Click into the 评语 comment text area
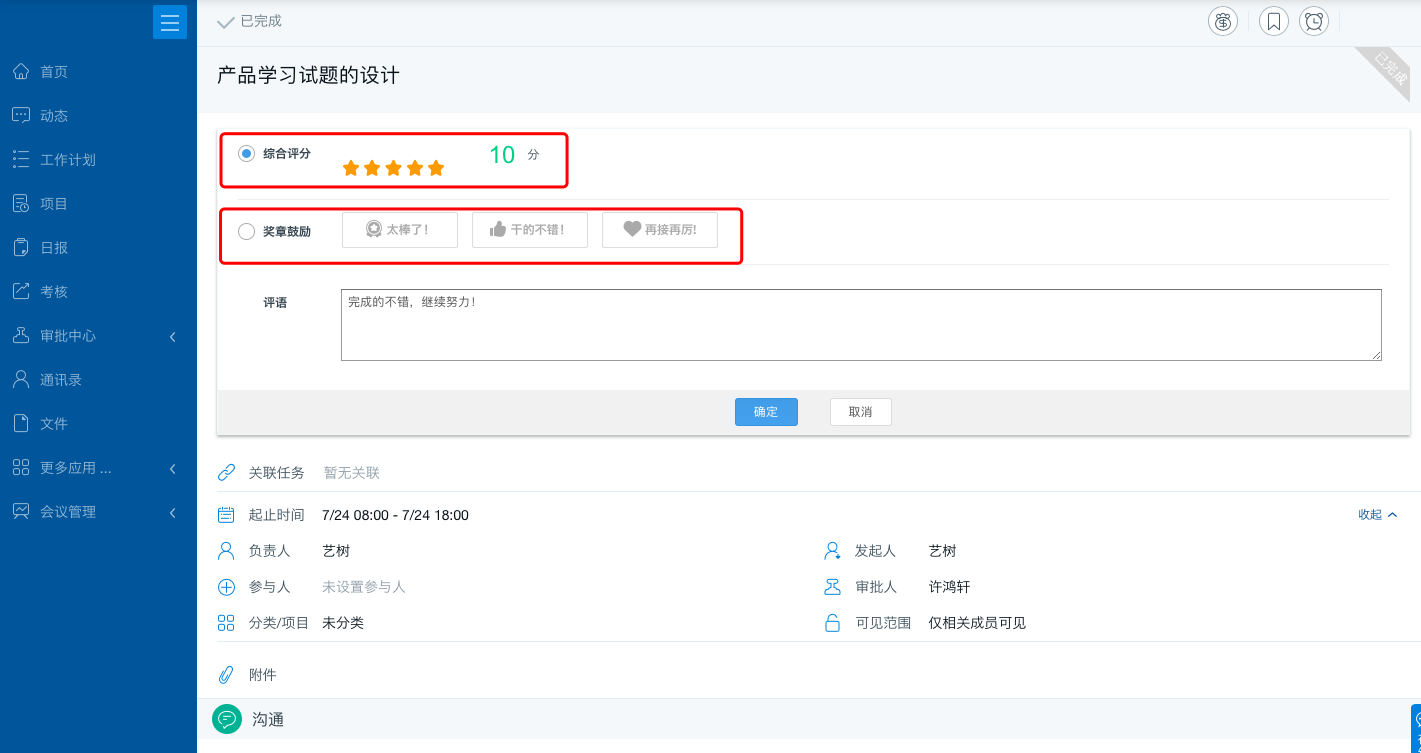The width and height of the screenshot is (1421, 753). coord(861,325)
